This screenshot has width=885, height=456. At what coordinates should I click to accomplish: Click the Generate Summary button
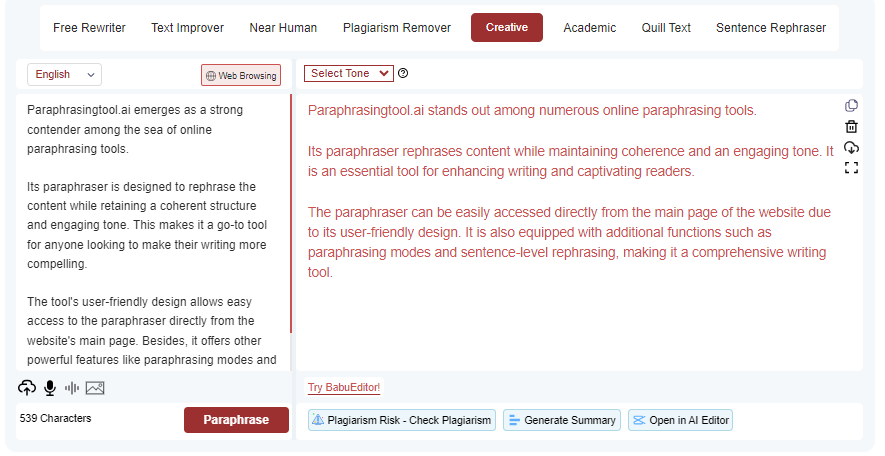(562, 420)
